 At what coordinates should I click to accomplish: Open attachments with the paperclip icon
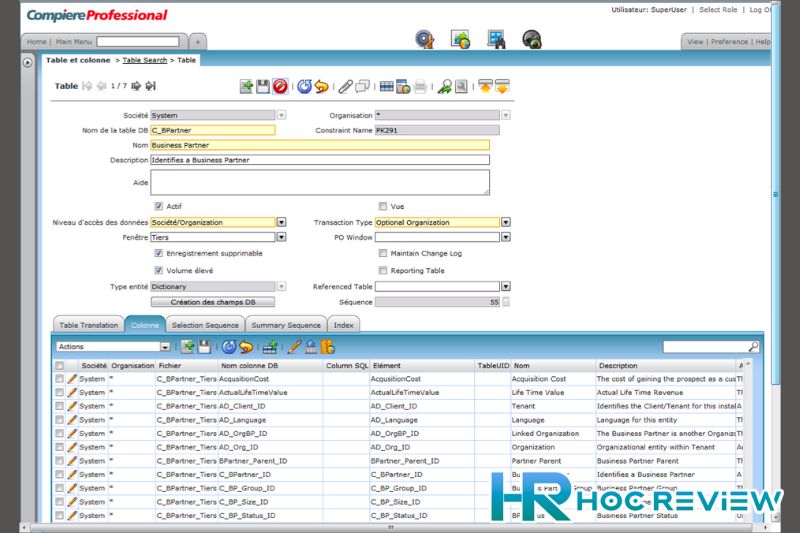tap(345, 86)
